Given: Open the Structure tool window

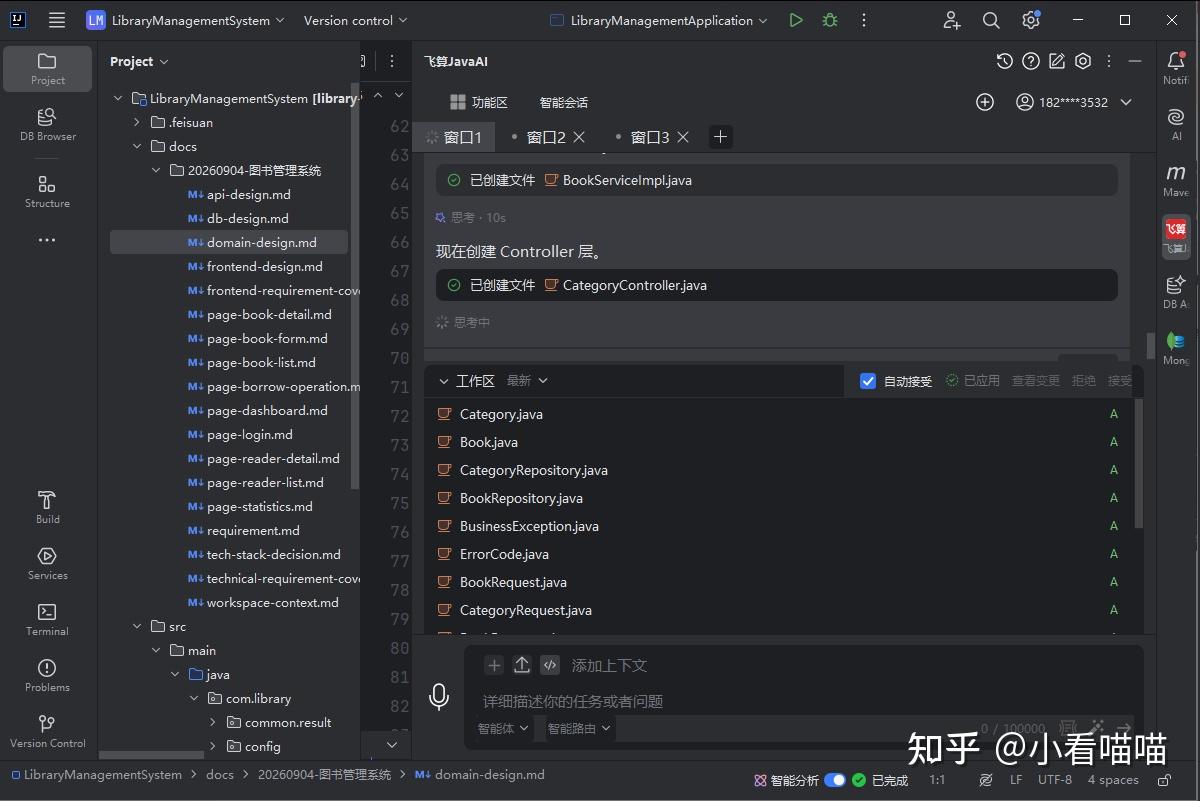Looking at the screenshot, I should (47, 192).
